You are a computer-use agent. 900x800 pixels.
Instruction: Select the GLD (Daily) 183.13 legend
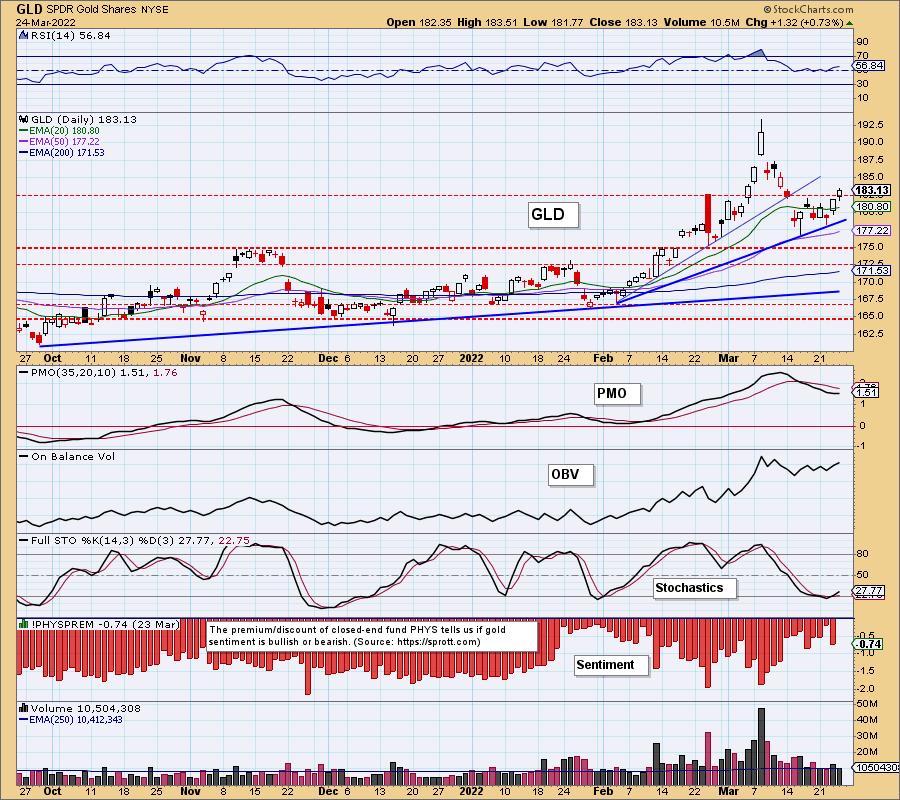click(x=84, y=119)
